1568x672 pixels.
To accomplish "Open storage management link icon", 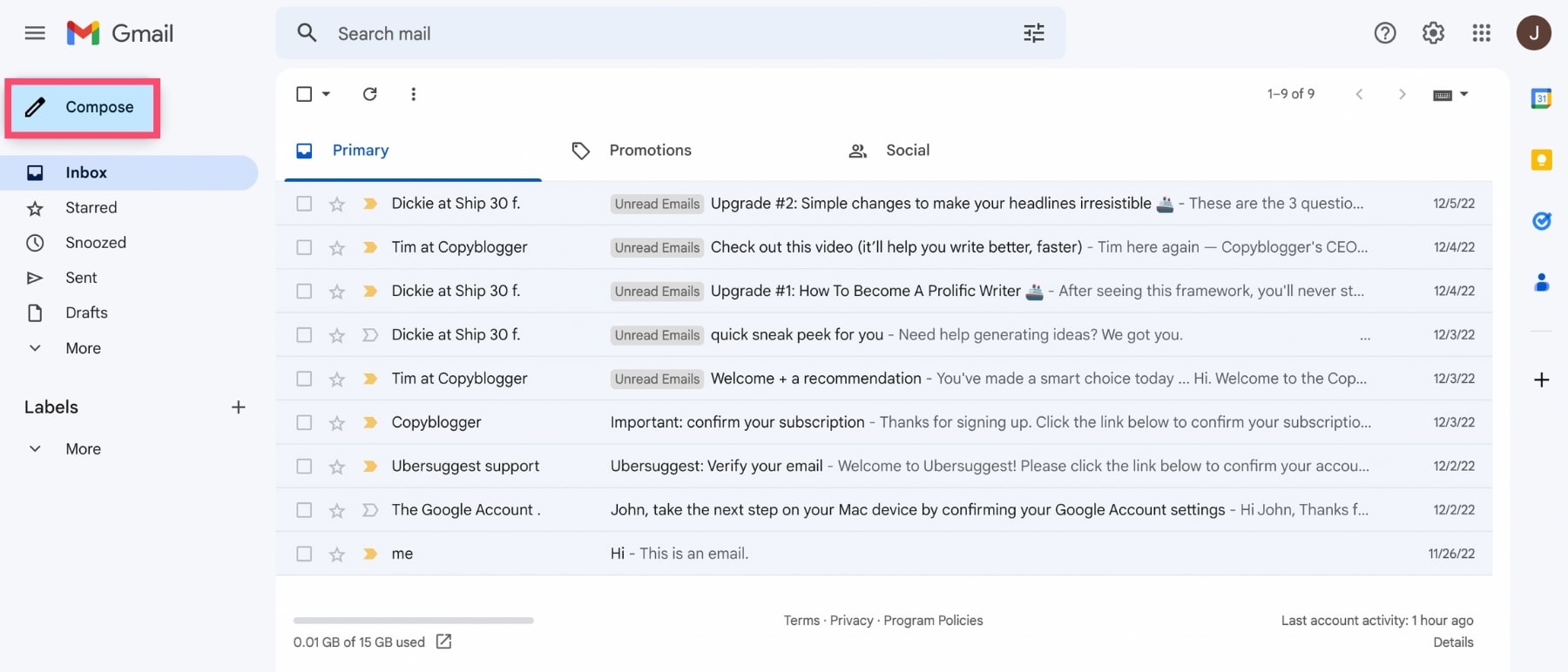I will pos(443,642).
